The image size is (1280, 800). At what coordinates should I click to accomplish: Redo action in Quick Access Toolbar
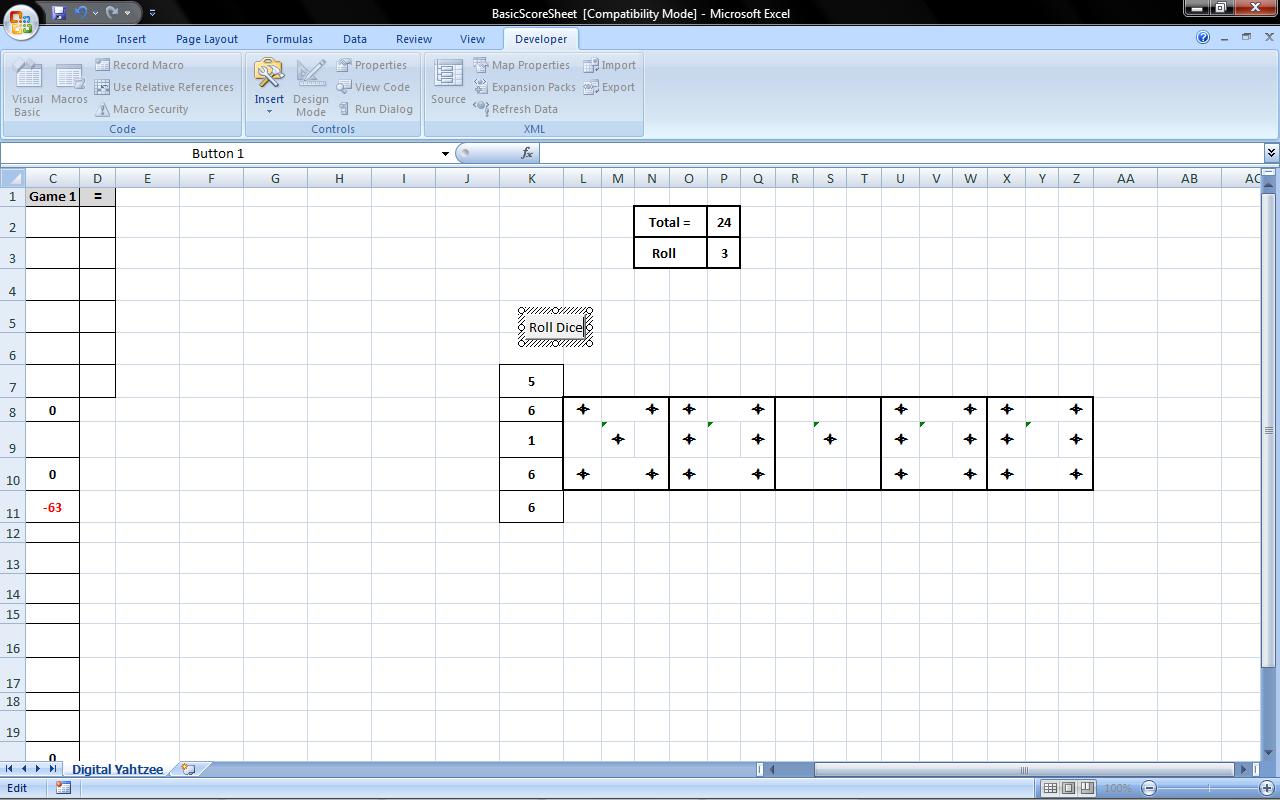click(111, 13)
